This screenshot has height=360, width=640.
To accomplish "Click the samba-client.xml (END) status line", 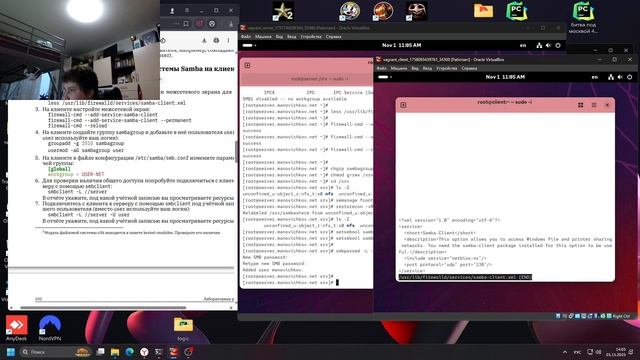I will pos(465,277).
